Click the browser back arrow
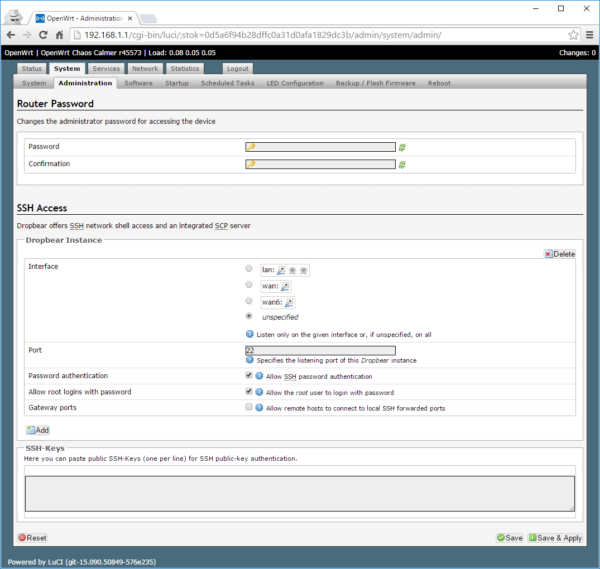The width and height of the screenshot is (600, 569). [12, 34]
